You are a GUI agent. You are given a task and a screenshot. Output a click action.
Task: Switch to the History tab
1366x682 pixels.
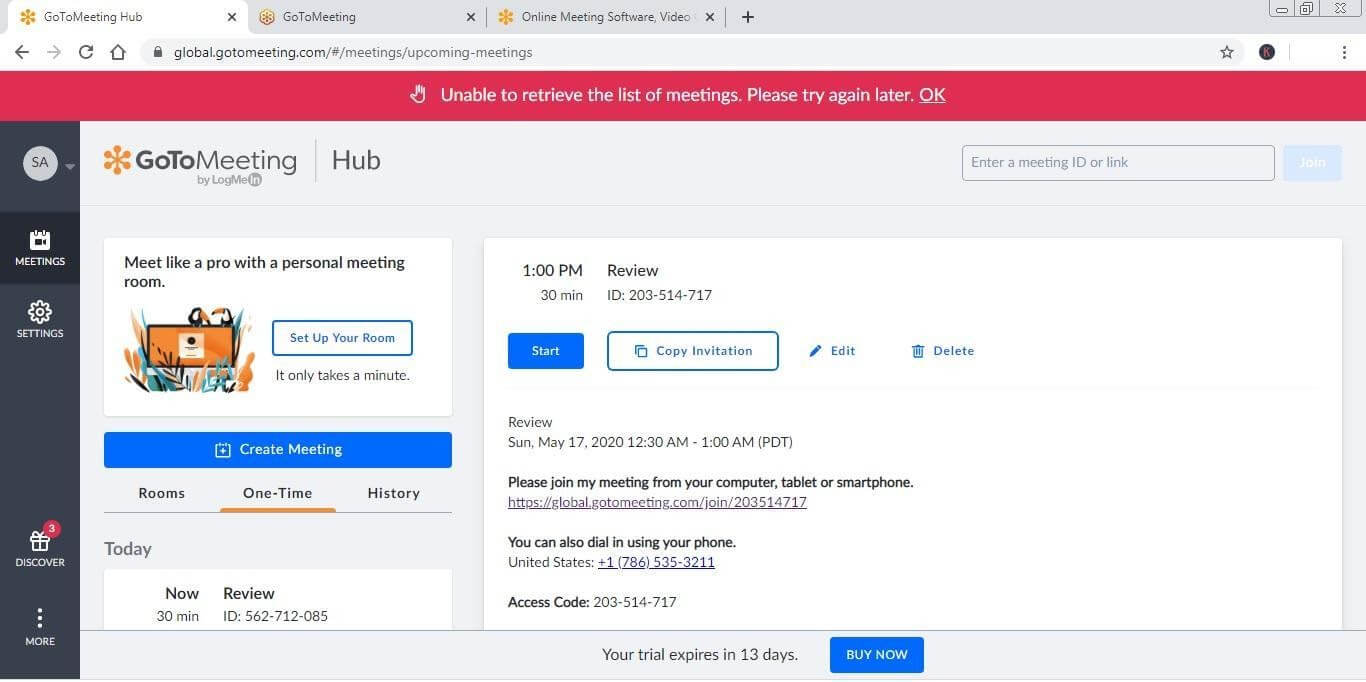click(x=393, y=493)
